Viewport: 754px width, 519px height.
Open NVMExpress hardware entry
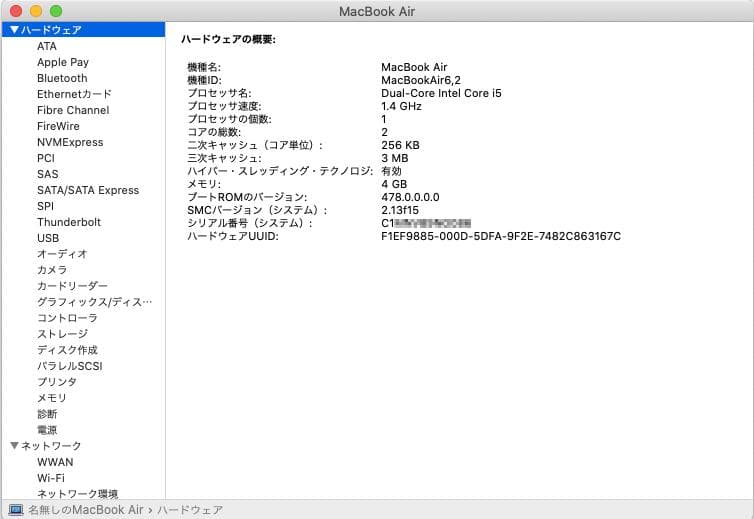[x=70, y=142]
